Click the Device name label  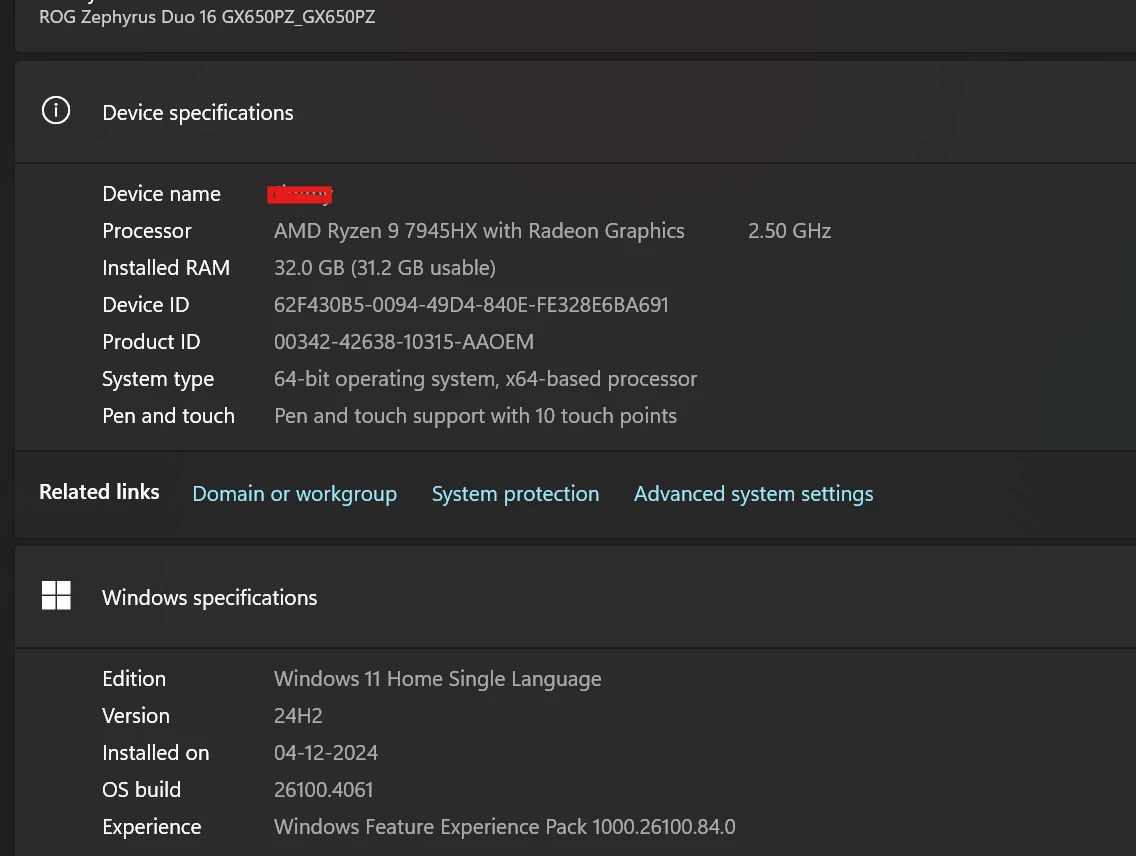[162, 194]
